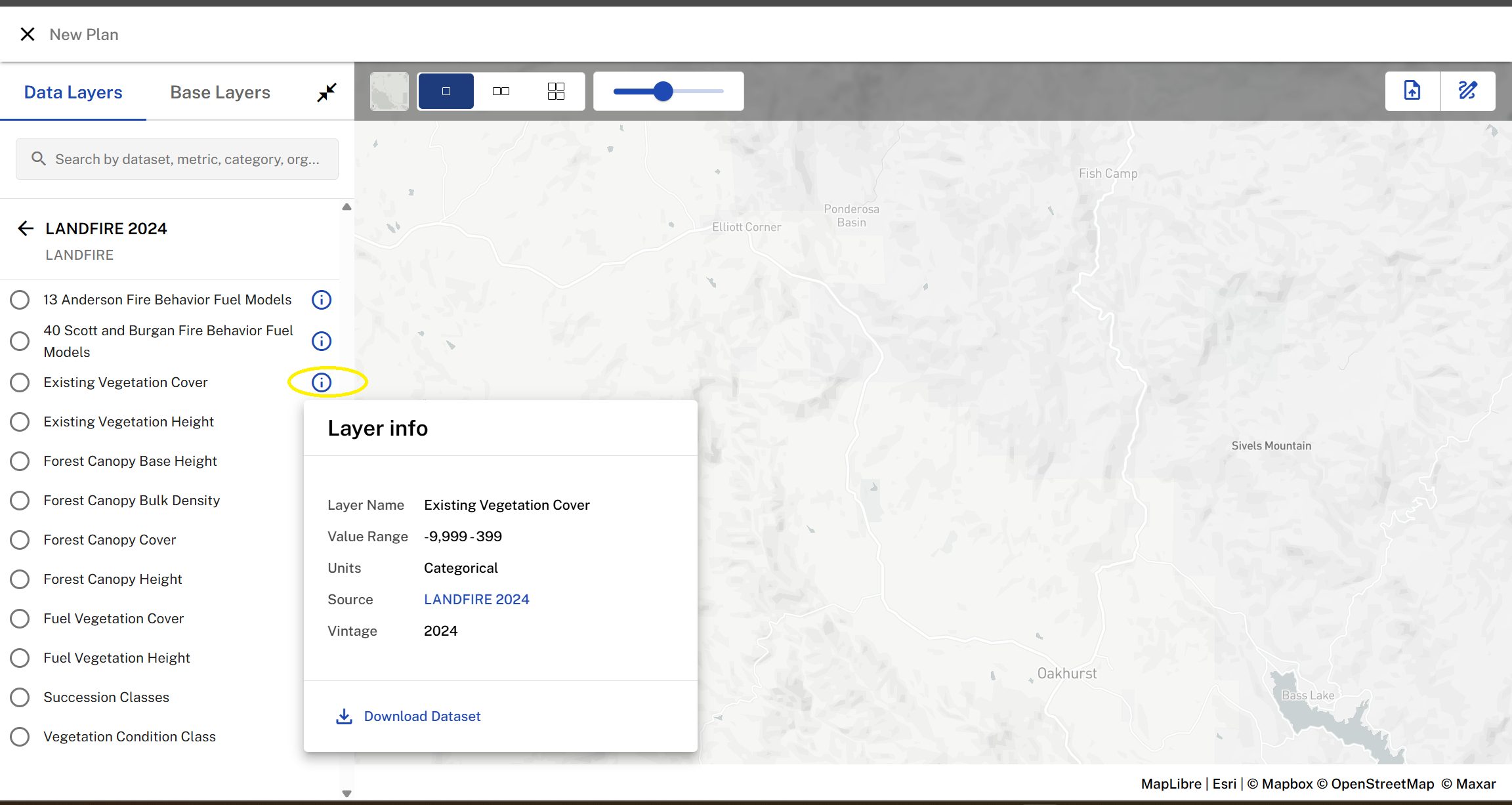Enable the Succession Classes layer
Viewport: 1512px width, 805px height.
pyautogui.click(x=20, y=697)
